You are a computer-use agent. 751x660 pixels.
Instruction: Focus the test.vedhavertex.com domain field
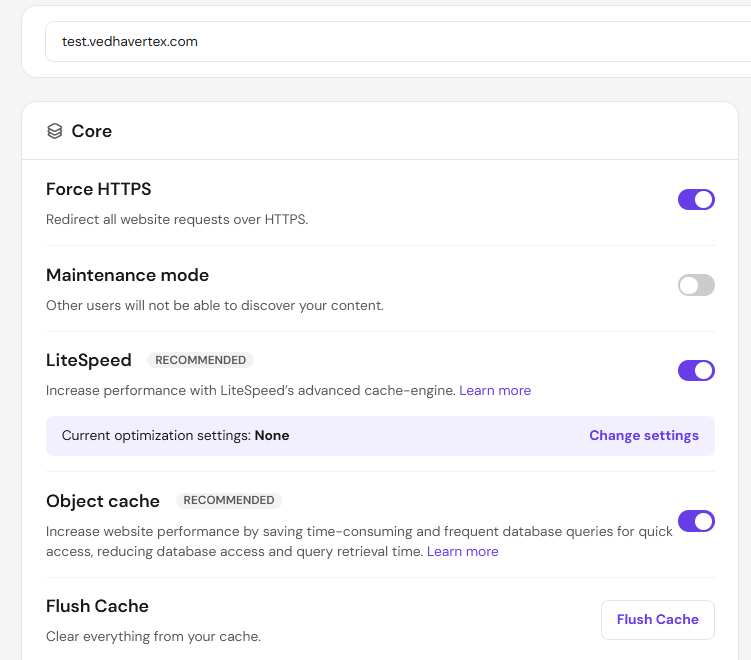point(398,42)
